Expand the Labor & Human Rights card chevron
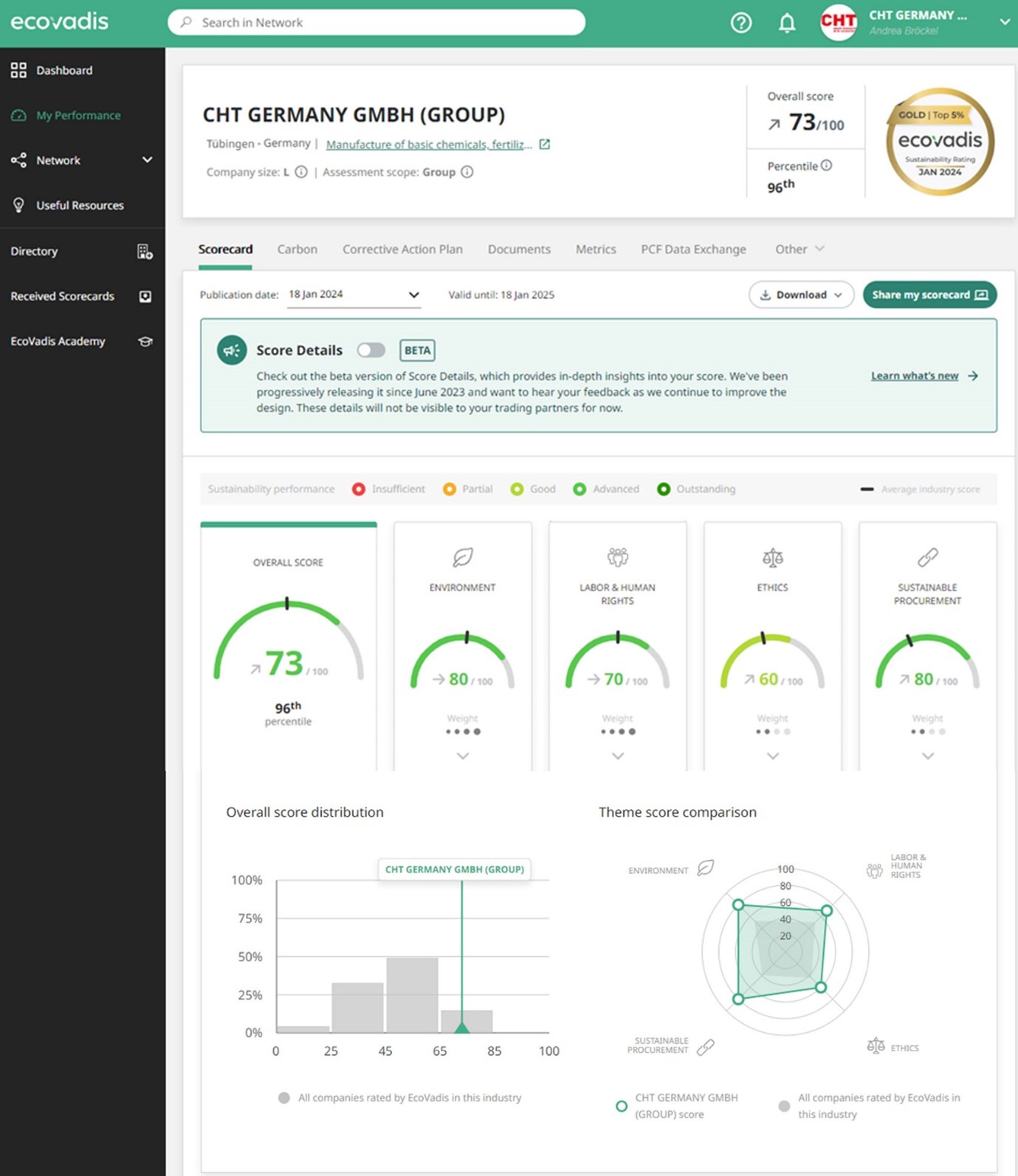The width and height of the screenshot is (1018, 1176). 618,756
